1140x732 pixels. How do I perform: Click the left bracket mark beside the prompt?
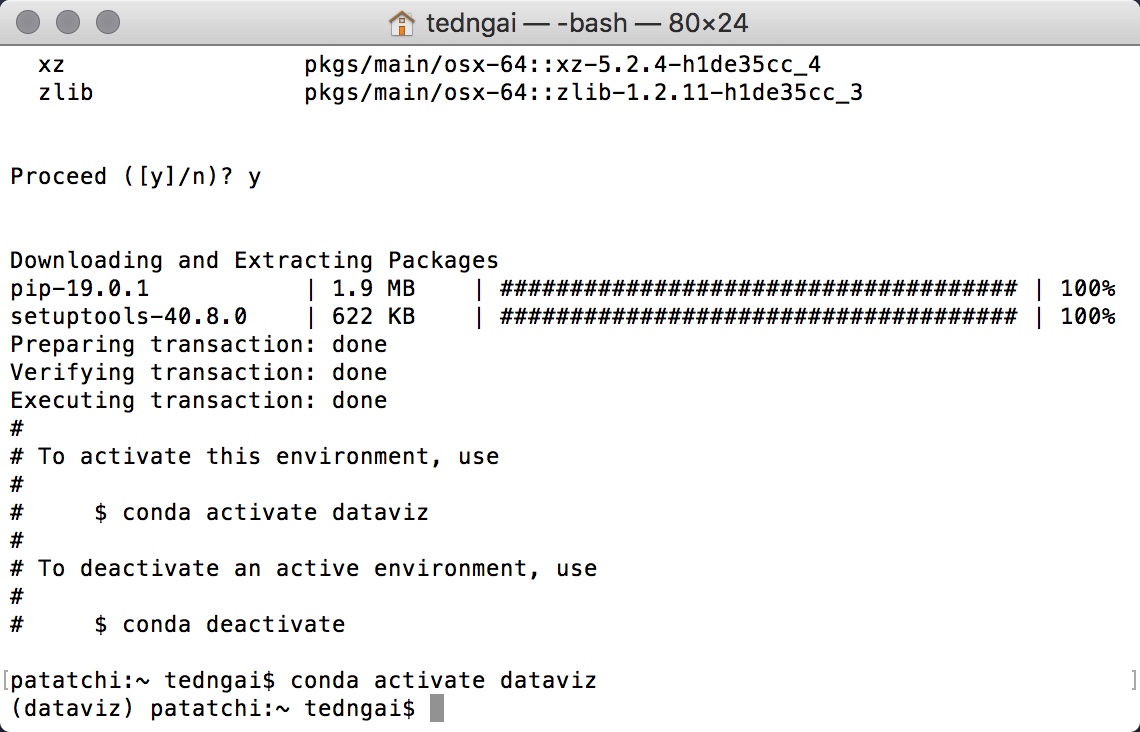[6, 681]
